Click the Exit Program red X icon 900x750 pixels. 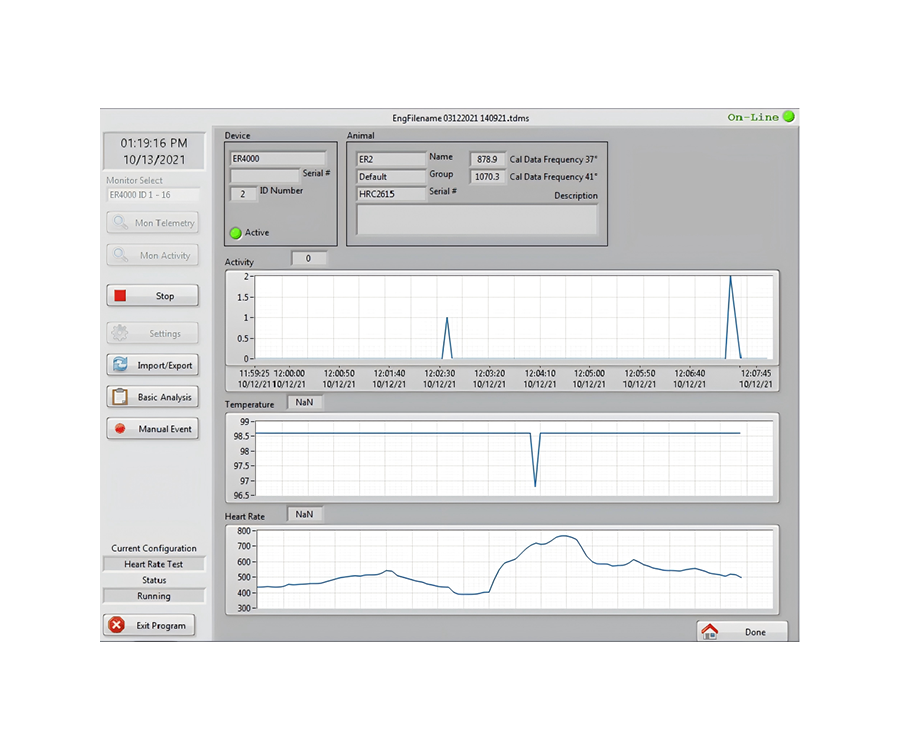[117, 625]
